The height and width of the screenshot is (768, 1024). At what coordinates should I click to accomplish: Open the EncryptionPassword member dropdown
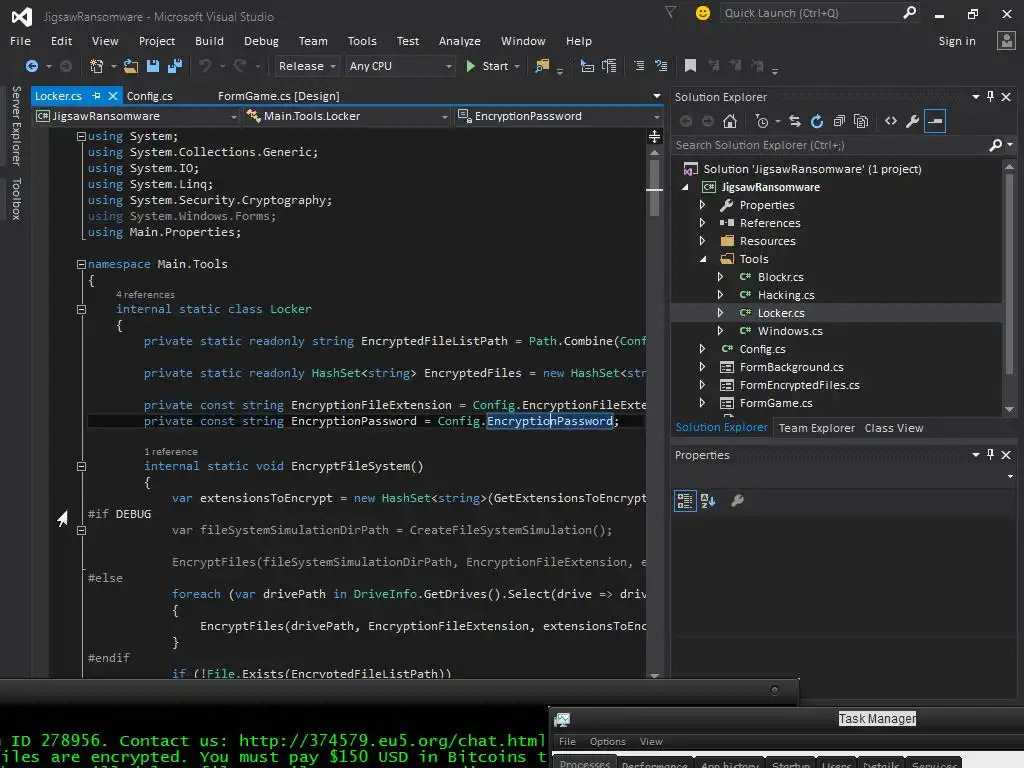pyautogui.click(x=559, y=116)
